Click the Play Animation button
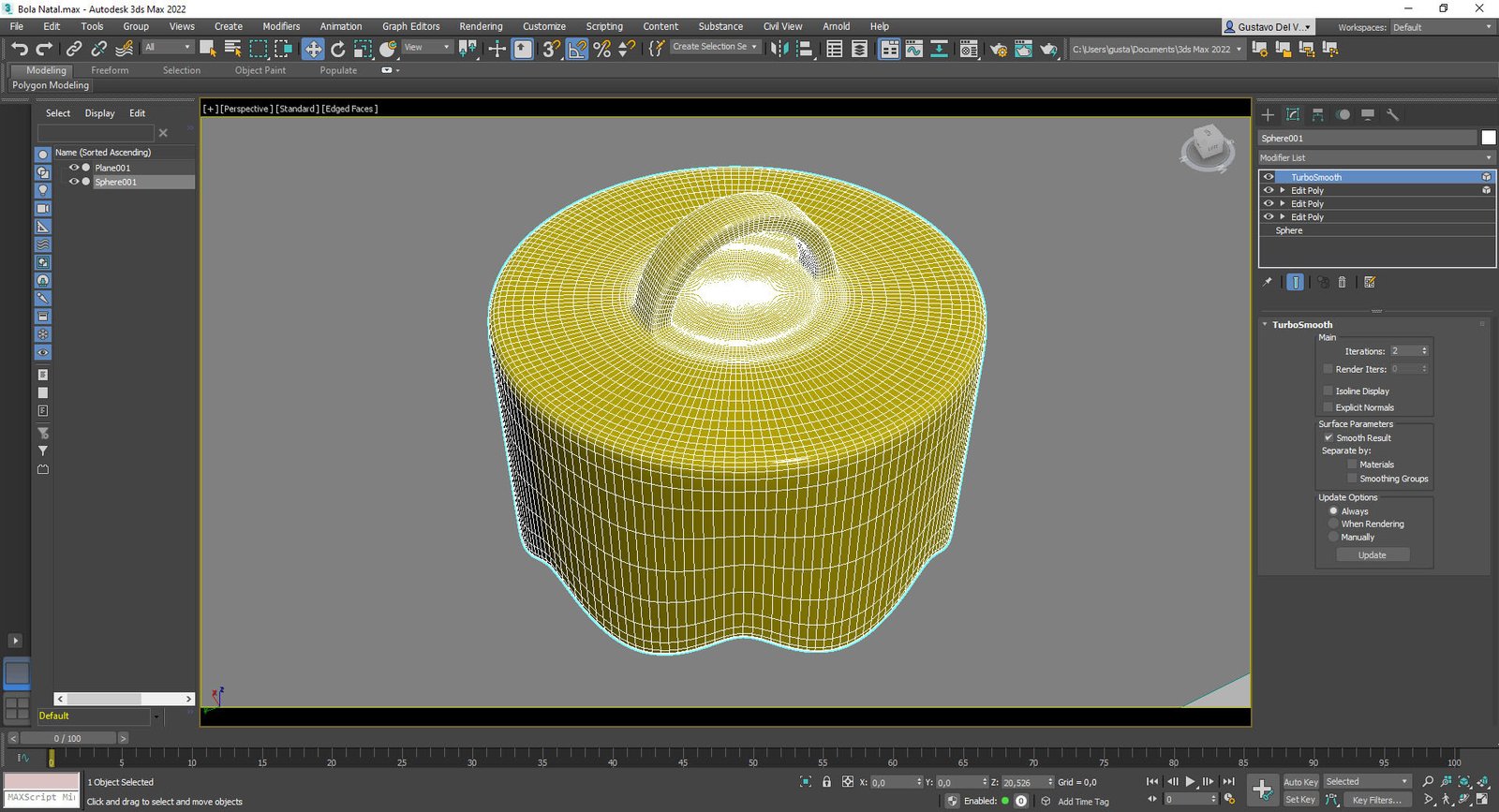 1190,781
